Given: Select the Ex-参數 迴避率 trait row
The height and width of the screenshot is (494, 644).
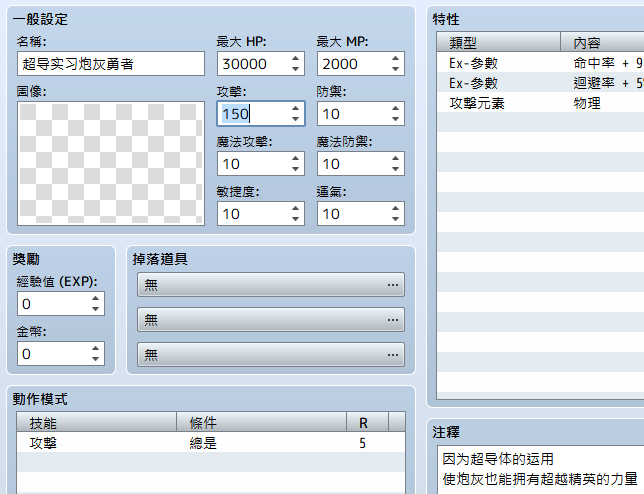Looking at the screenshot, I should [540, 83].
